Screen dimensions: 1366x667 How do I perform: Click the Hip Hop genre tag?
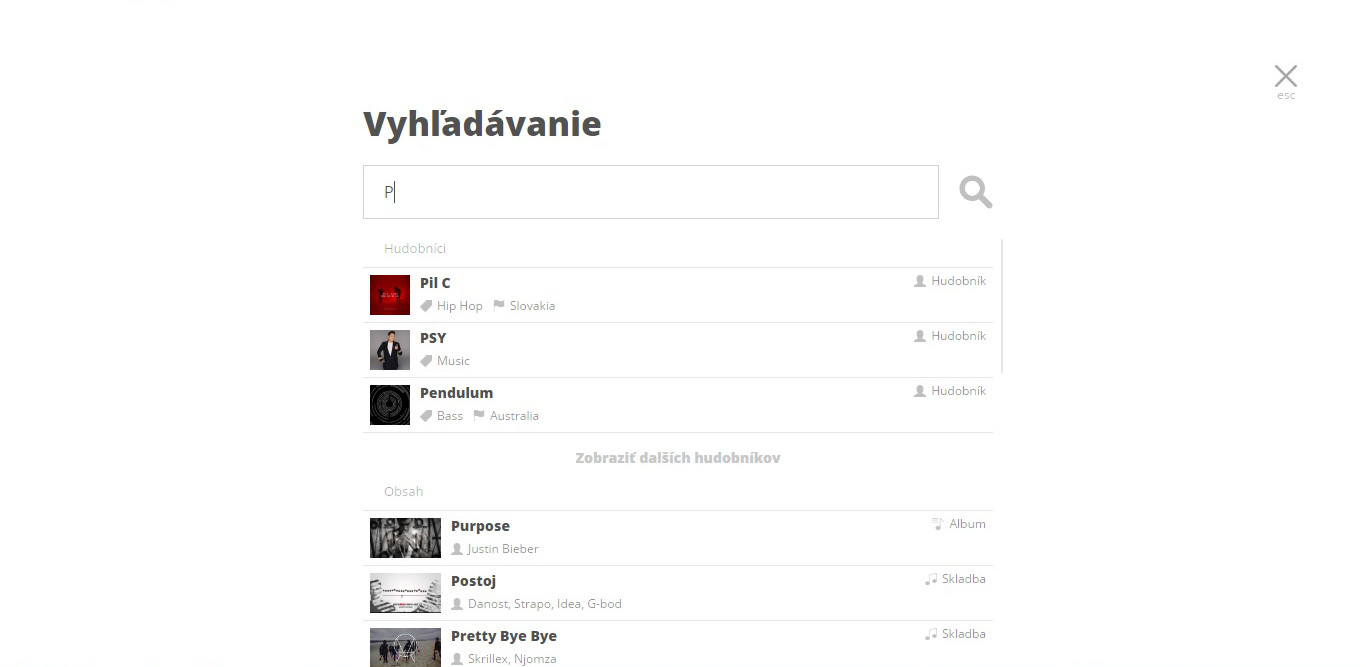[x=451, y=306]
